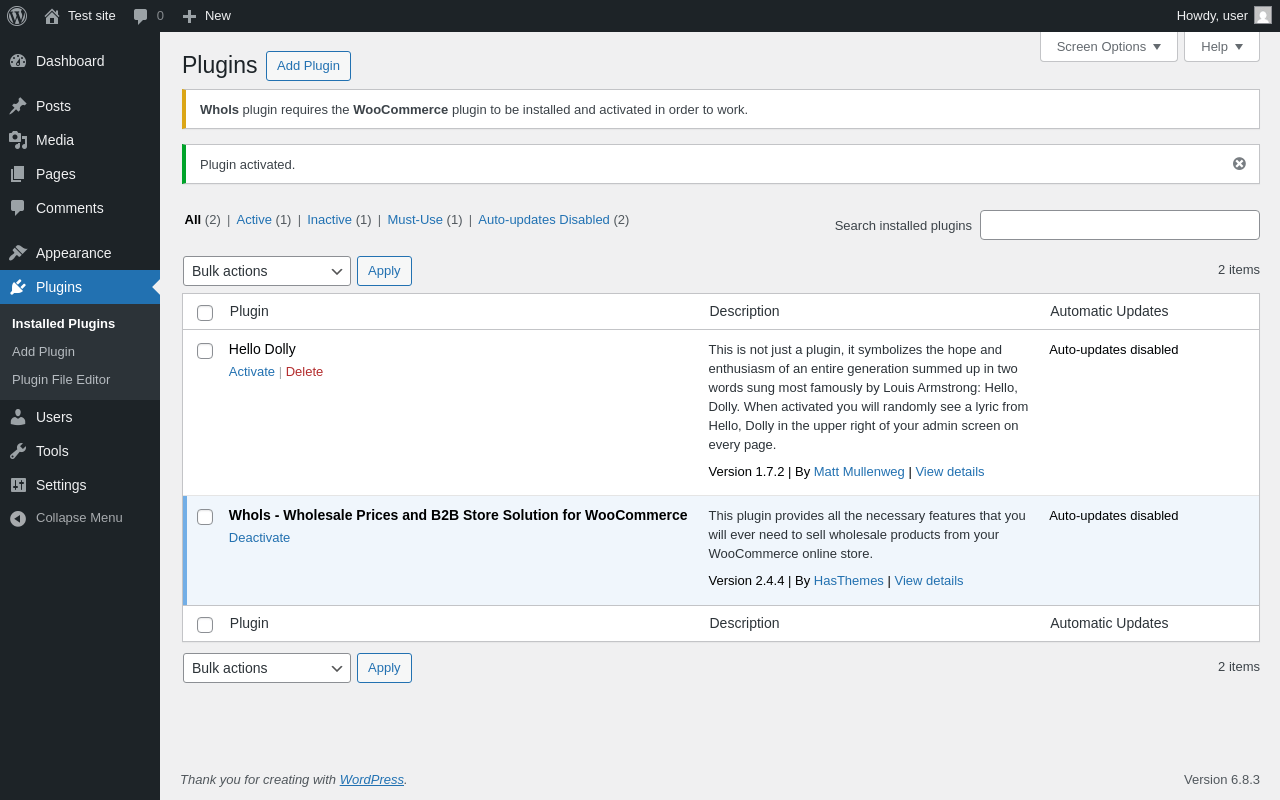Open the top Bulk actions dropdown
The width and height of the screenshot is (1280, 800).
pyautogui.click(x=266, y=271)
